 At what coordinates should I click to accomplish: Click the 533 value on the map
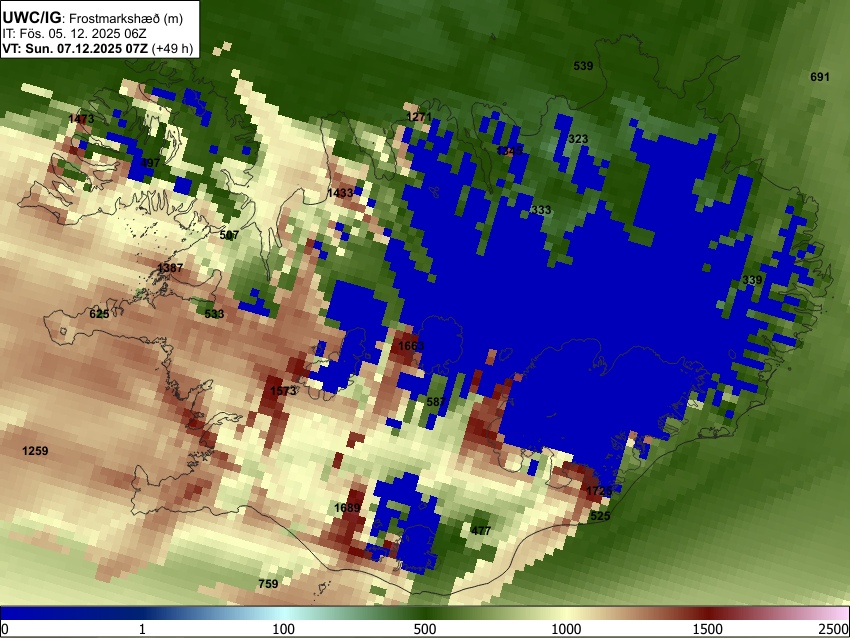coord(214,314)
